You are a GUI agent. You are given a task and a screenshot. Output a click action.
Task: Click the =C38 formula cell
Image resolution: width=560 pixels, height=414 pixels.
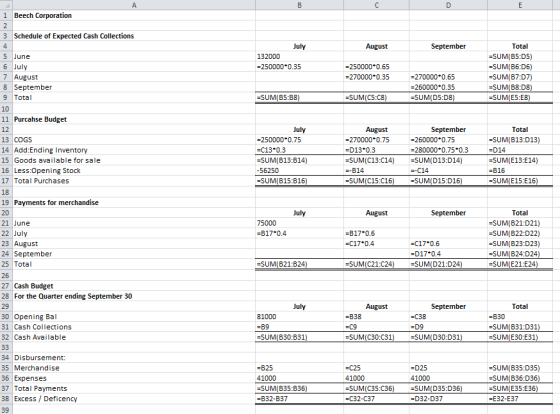pos(448,316)
